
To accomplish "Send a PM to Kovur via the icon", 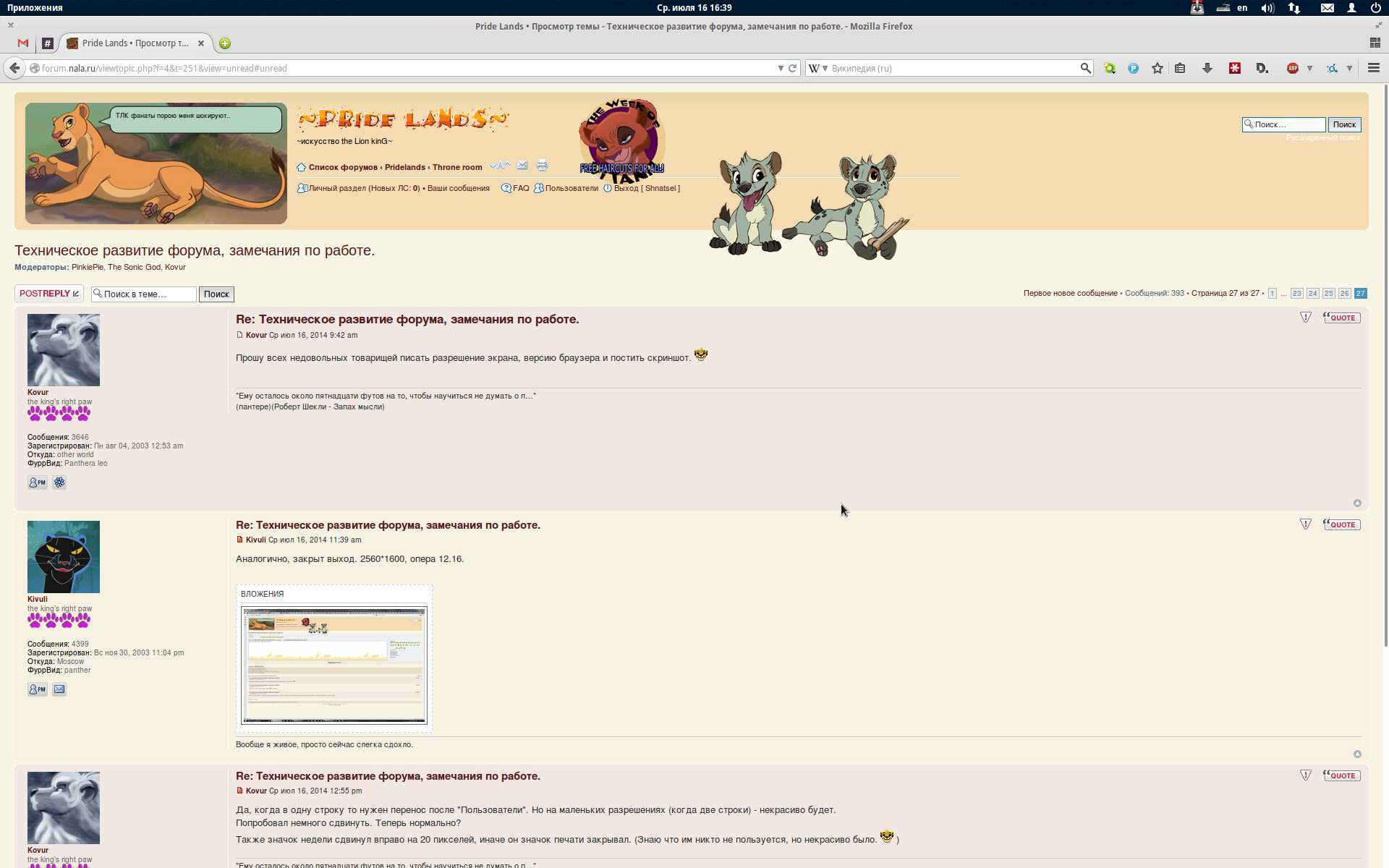I will (x=37, y=482).
